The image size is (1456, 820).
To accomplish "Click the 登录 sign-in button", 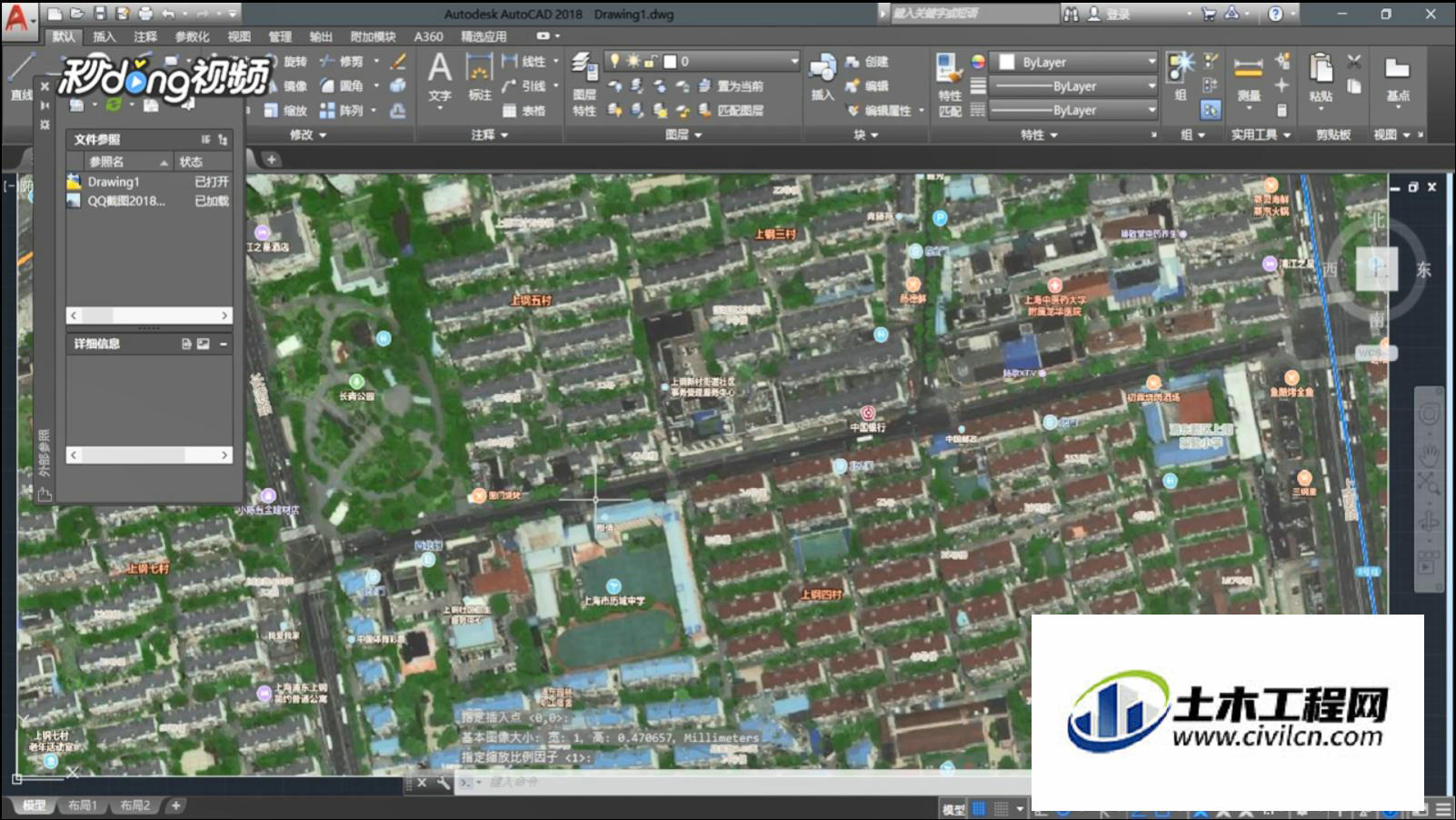I will coord(1110,14).
